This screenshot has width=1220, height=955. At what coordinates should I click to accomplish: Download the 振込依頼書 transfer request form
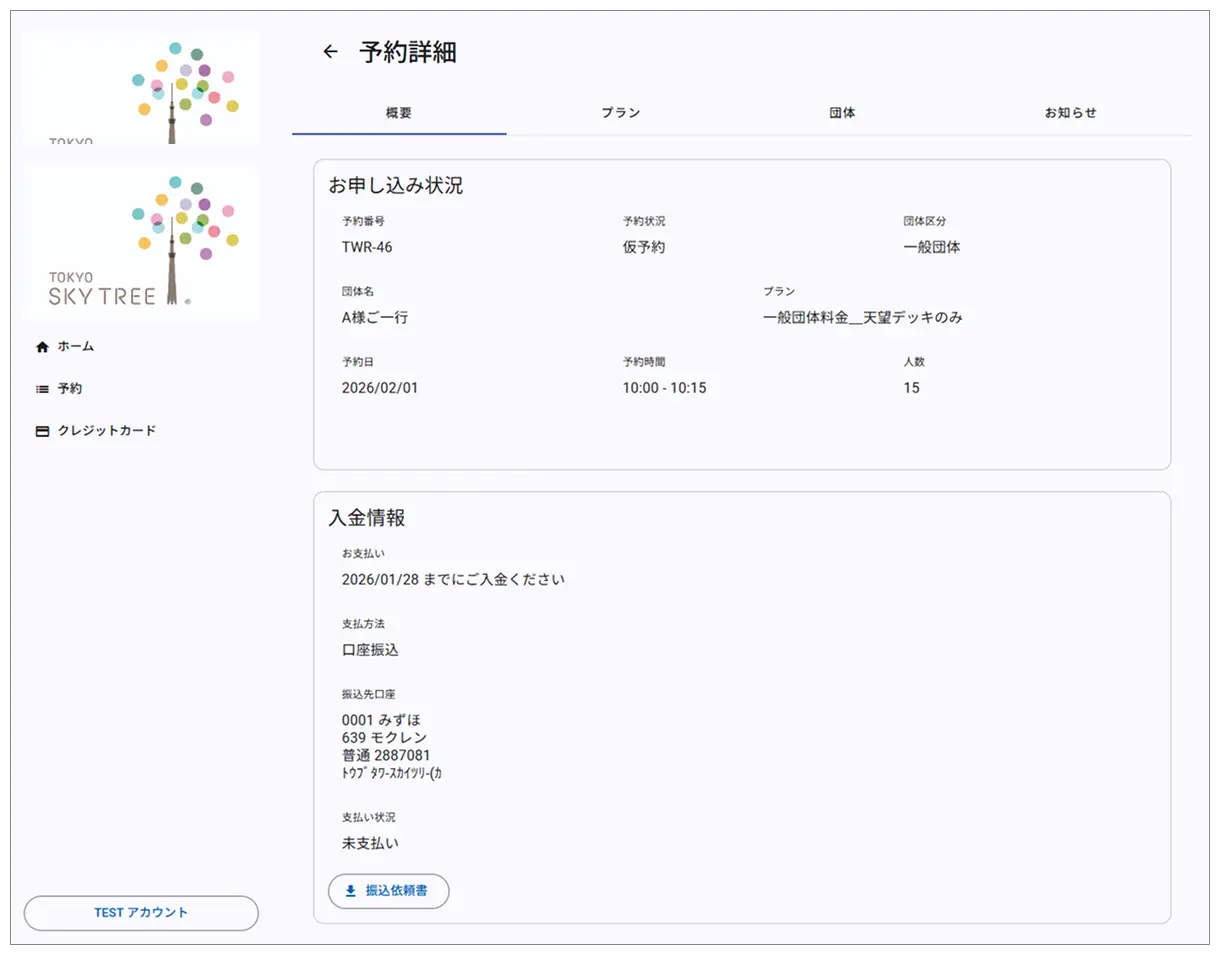[388, 891]
